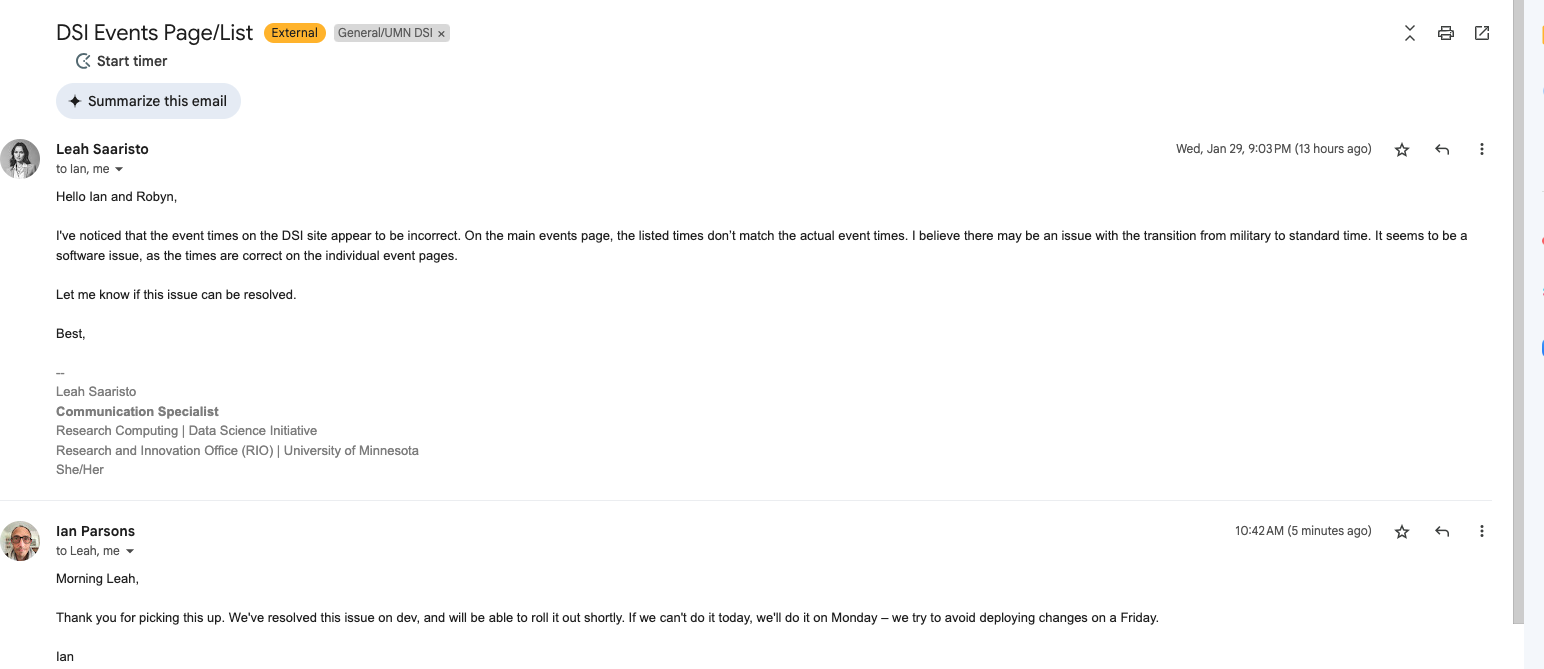Click sender name Leah Saaristo

102,149
